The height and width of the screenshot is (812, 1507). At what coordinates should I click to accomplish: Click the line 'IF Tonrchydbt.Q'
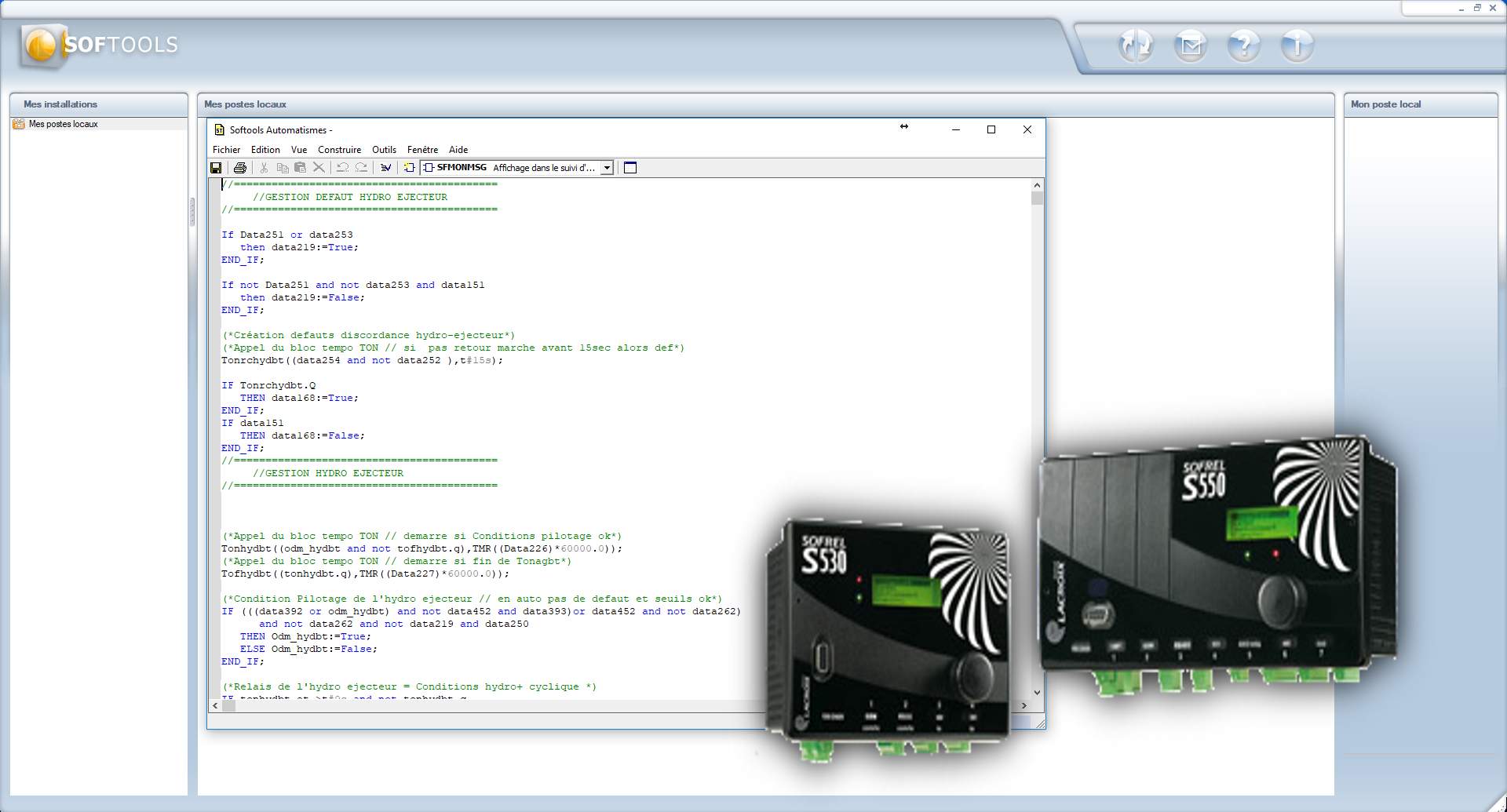268,386
